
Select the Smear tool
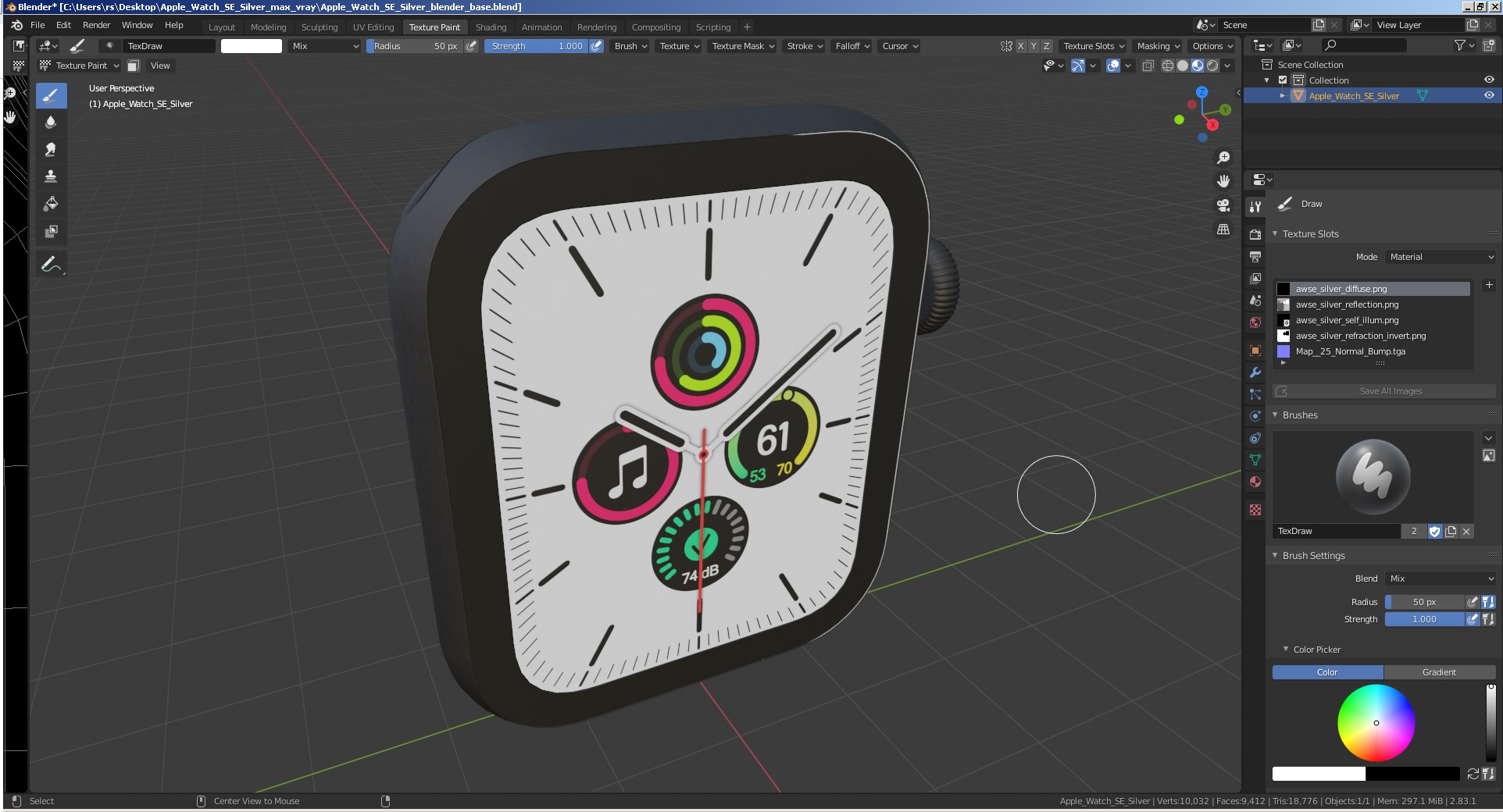click(51, 149)
